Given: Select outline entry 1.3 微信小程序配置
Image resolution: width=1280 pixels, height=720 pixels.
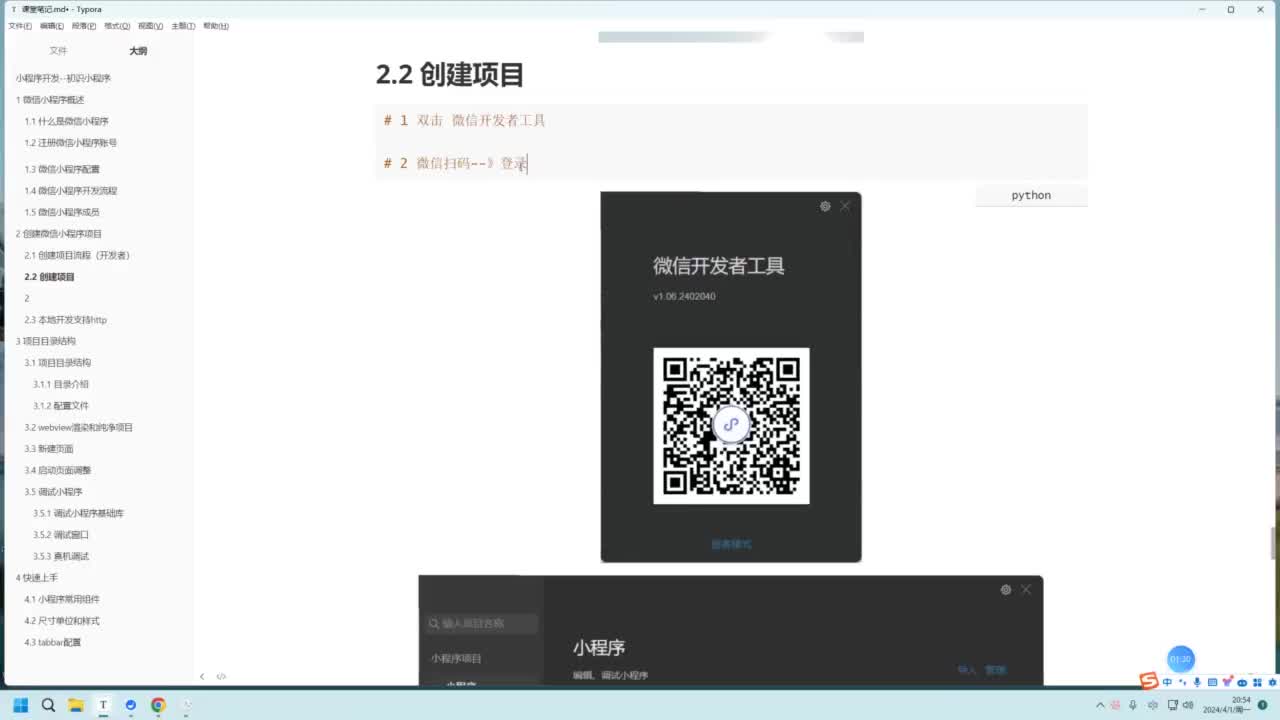Looking at the screenshot, I should [x=62, y=169].
